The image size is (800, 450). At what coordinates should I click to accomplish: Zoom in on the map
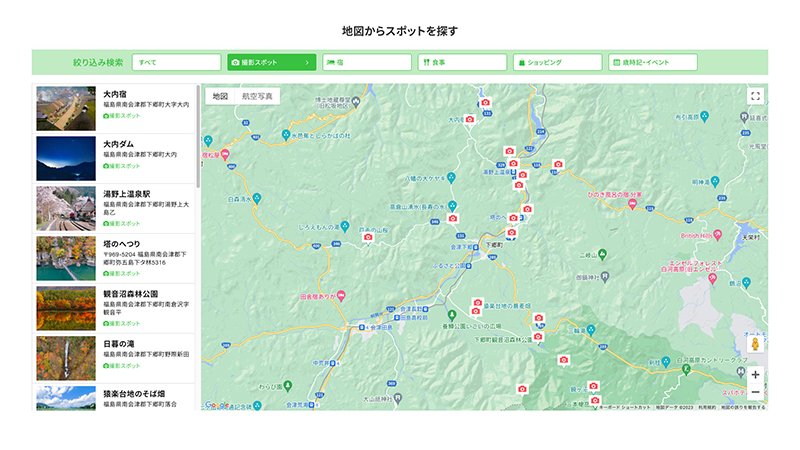point(756,375)
